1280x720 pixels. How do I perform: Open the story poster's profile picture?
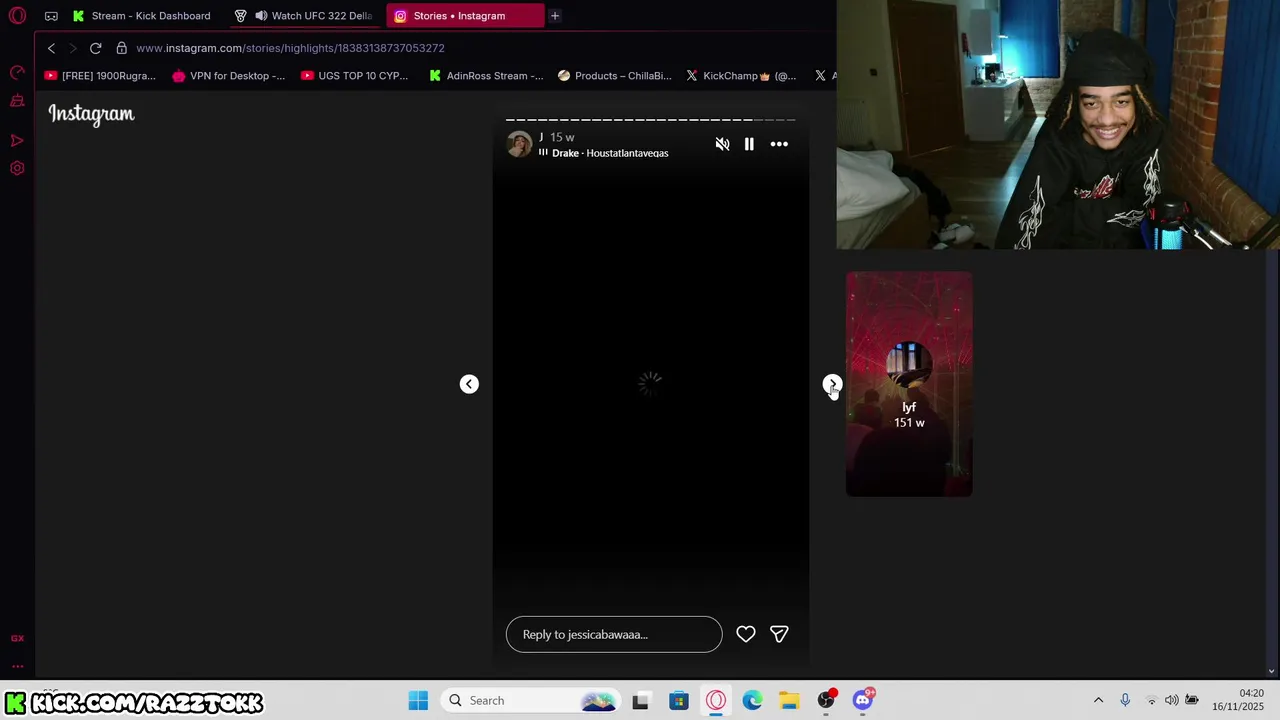519,145
